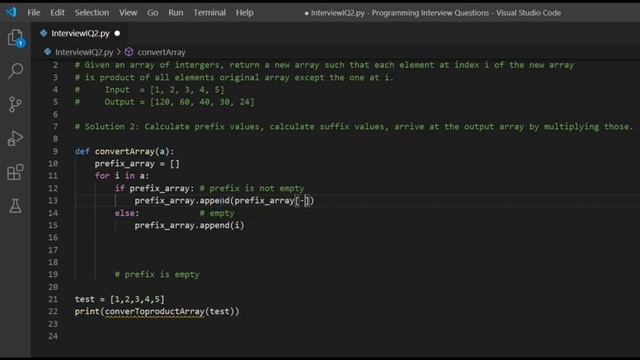This screenshot has width=640, height=360.
Task: Open the Testing flask icon
Action: 15,206
